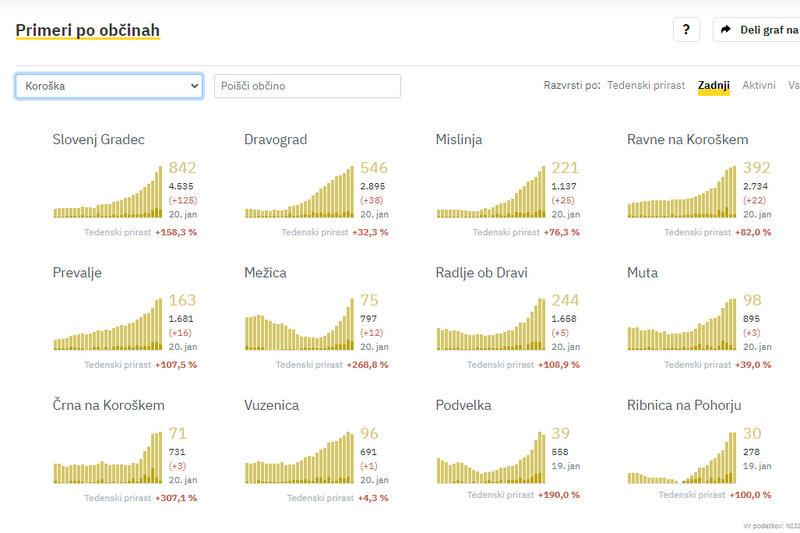Click the share arrow icon
Image resolution: width=800 pixels, height=533 pixels.
pyautogui.click(x=726, y=30)
